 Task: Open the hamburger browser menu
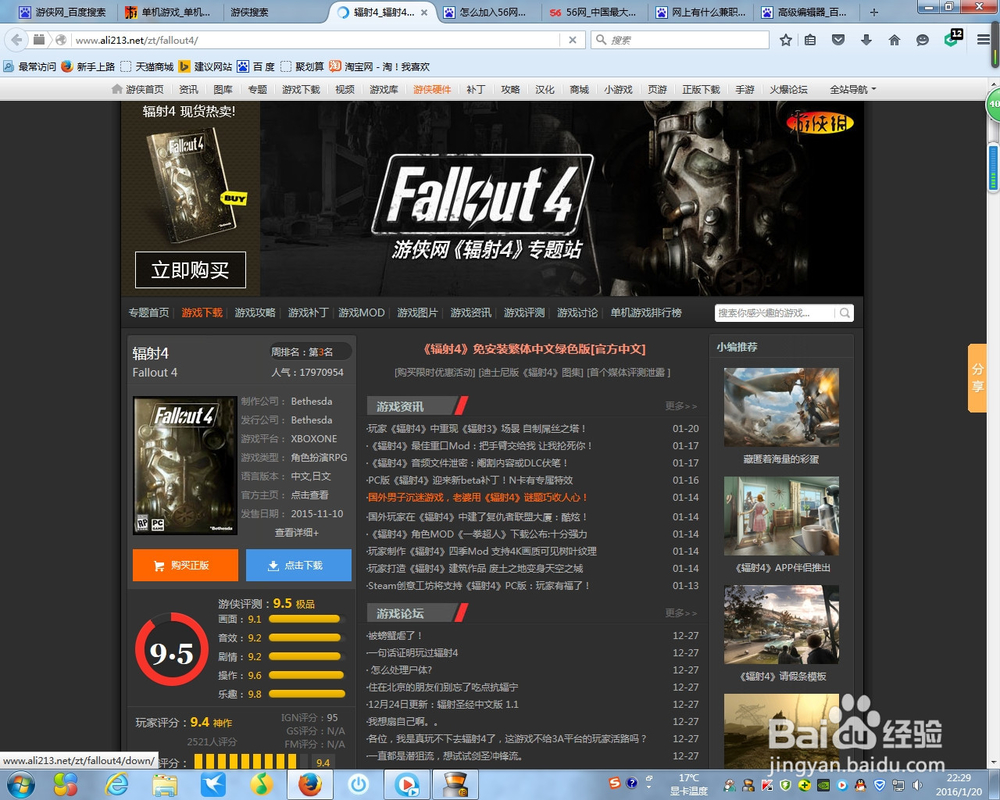[983, 40]
